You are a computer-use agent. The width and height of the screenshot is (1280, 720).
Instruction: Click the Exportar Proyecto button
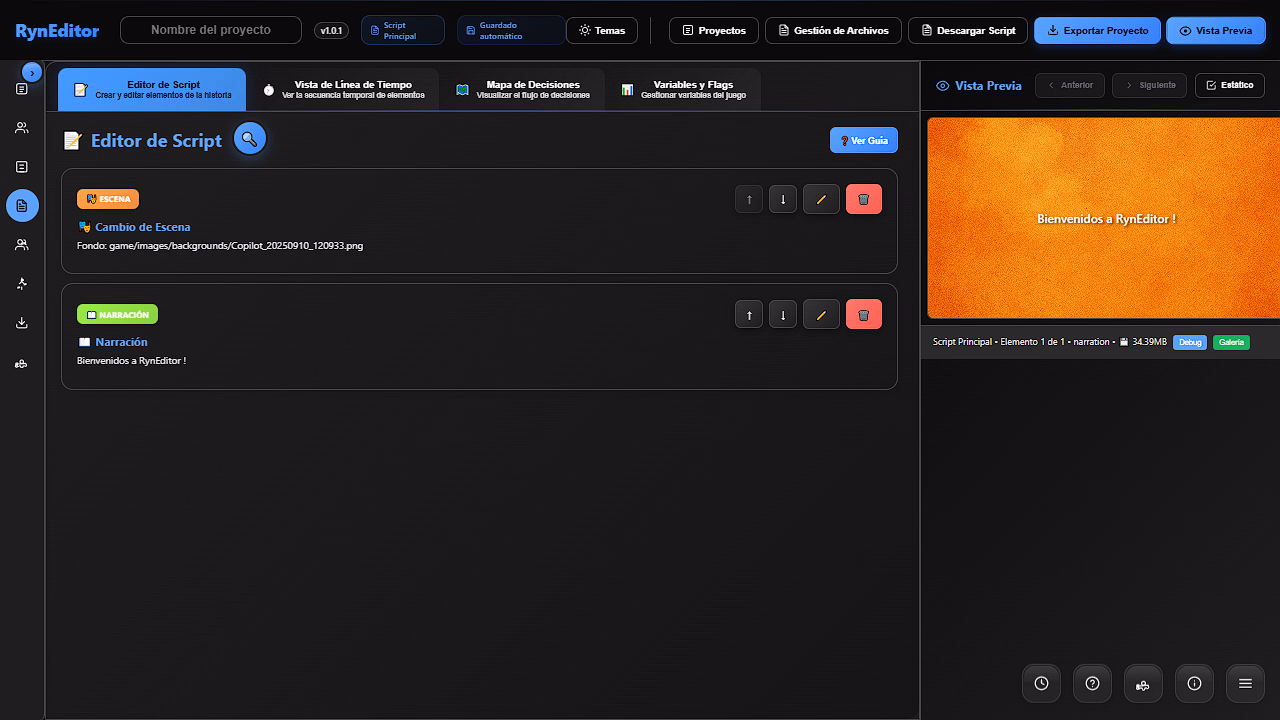[1097, 31]
